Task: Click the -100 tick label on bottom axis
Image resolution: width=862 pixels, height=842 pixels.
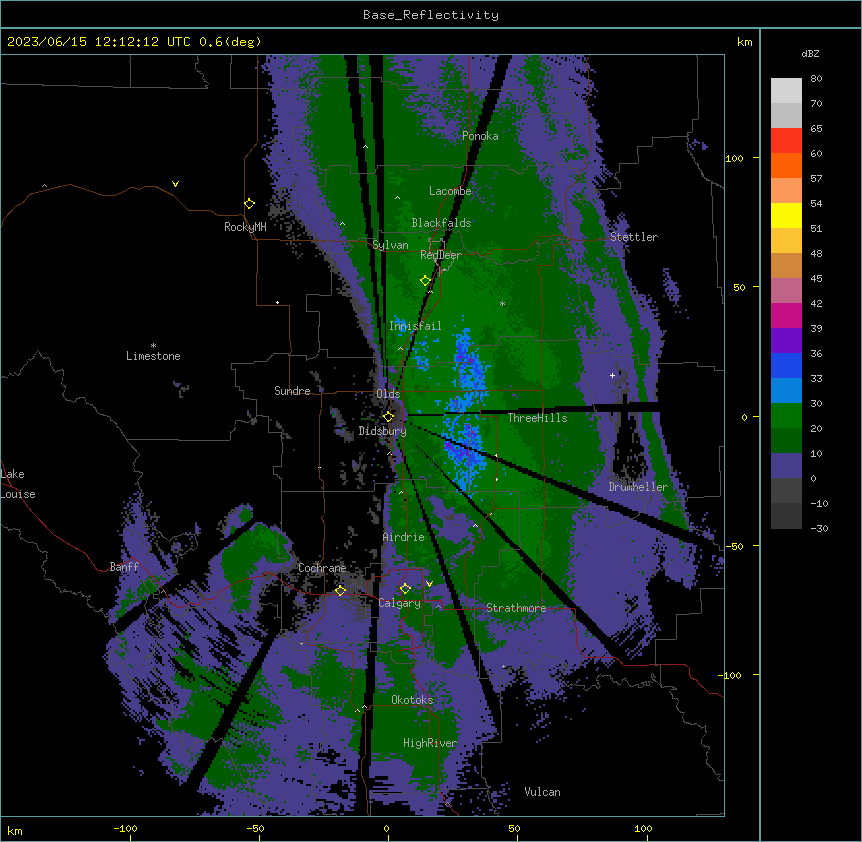Action: point(125,829)
